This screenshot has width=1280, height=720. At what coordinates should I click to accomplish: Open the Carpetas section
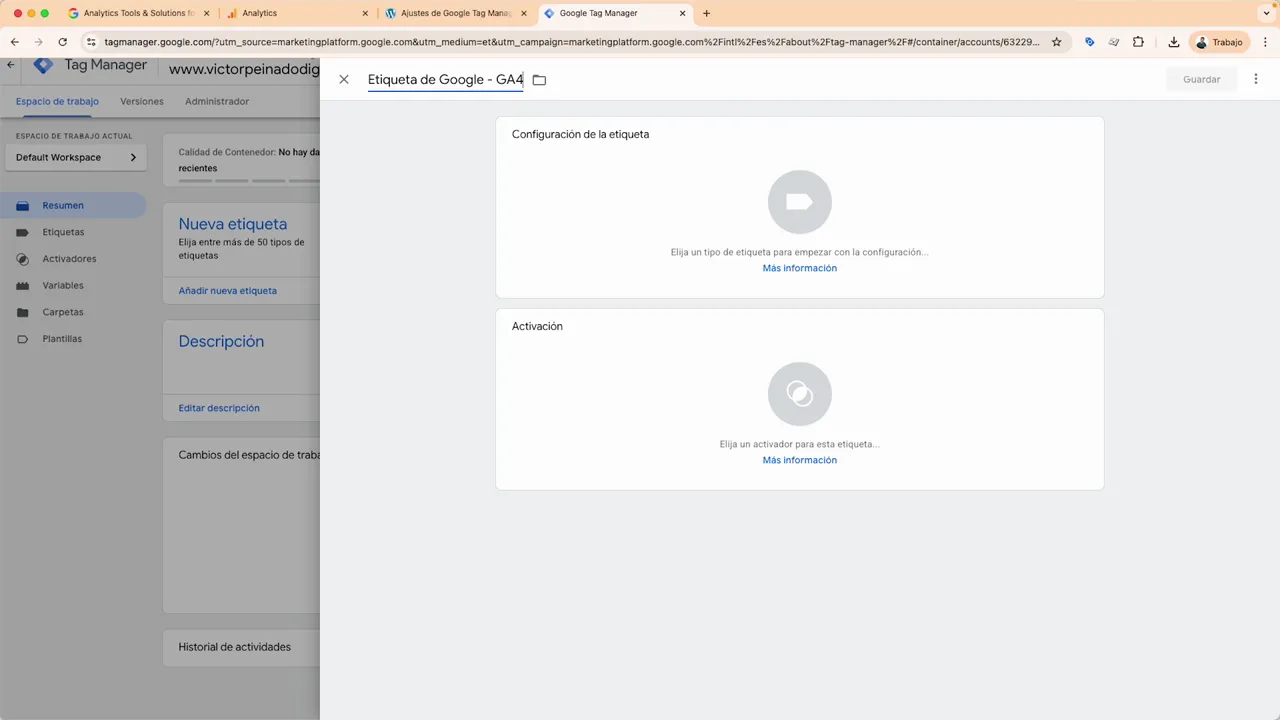[x=62, y=311]
